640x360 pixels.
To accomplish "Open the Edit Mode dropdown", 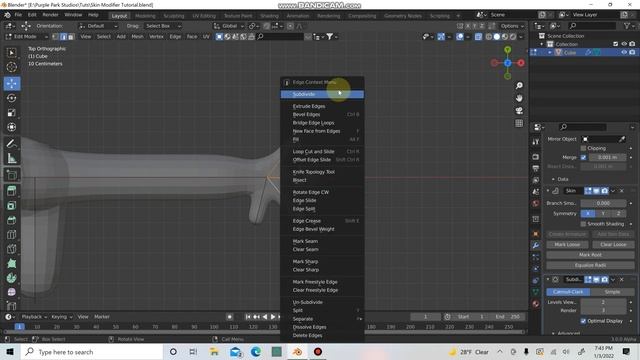I will click(27, 37).
